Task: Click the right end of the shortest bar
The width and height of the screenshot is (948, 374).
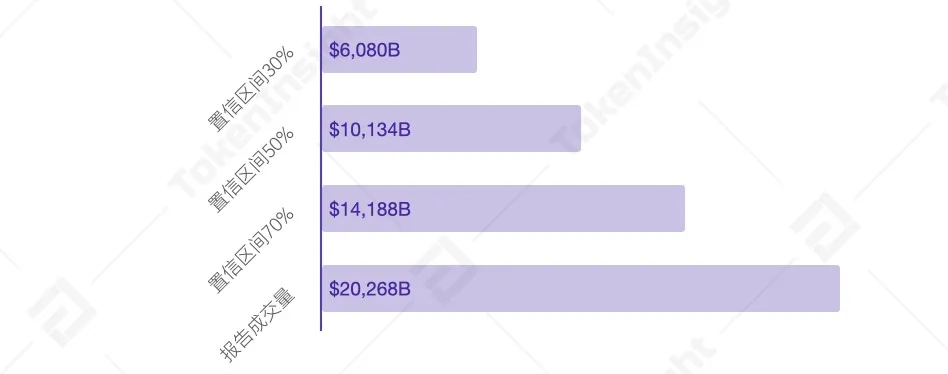Action: click(x=474, y=50)
